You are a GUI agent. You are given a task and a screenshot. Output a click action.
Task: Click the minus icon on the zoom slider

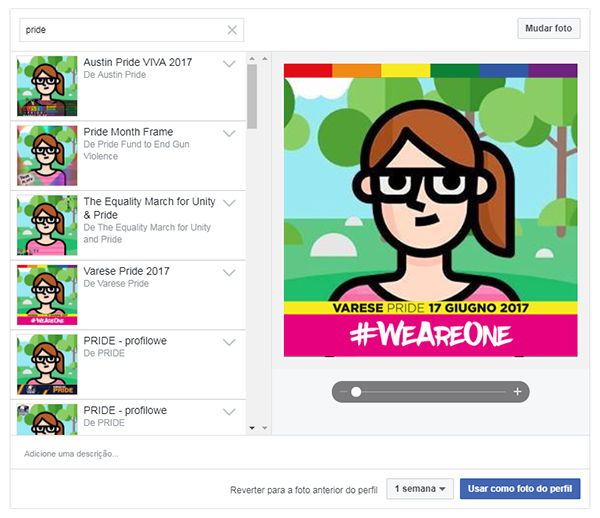click(343, 392)
